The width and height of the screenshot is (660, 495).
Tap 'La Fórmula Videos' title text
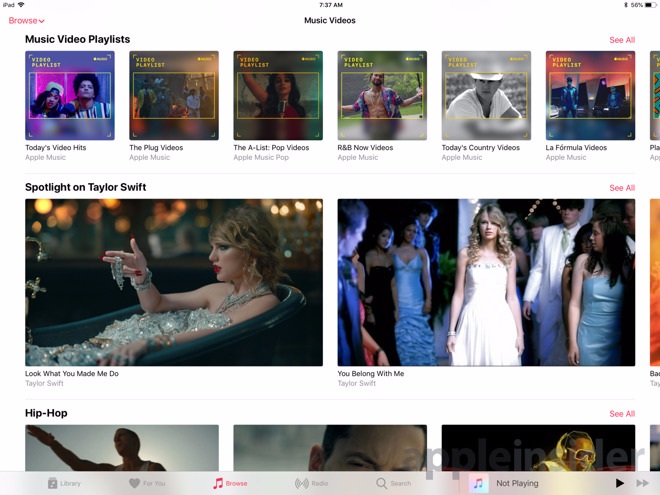(x=576, y=148)
